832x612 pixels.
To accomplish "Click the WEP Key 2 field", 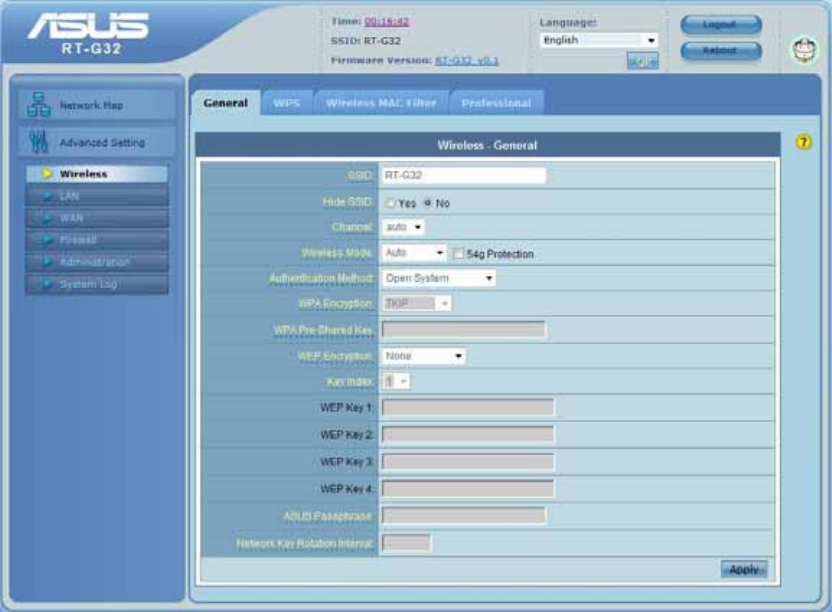I will tap(468, 434).
